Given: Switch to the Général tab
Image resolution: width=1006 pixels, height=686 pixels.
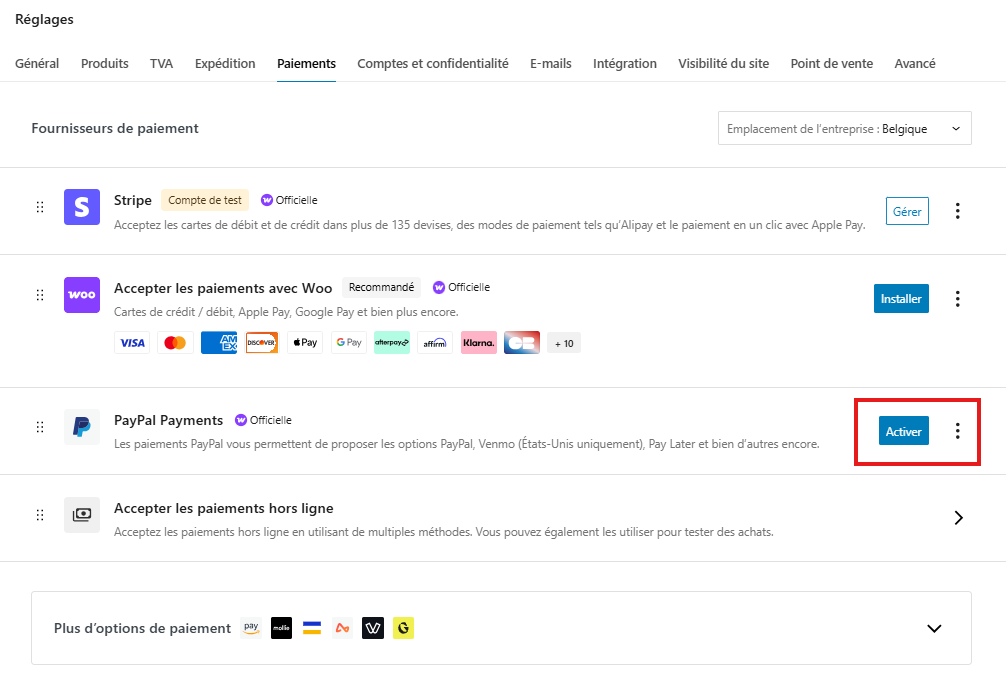Looking at the screenshot, I should 37,64.
